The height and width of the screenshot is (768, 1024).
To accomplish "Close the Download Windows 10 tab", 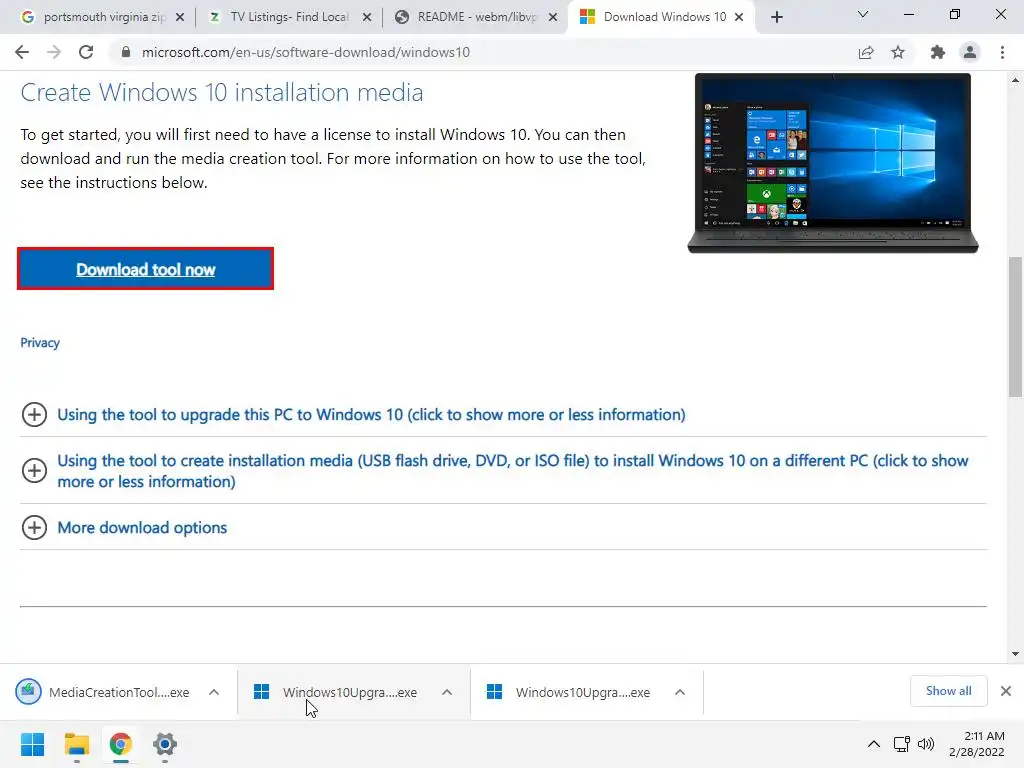I will (x=739, y=17).
